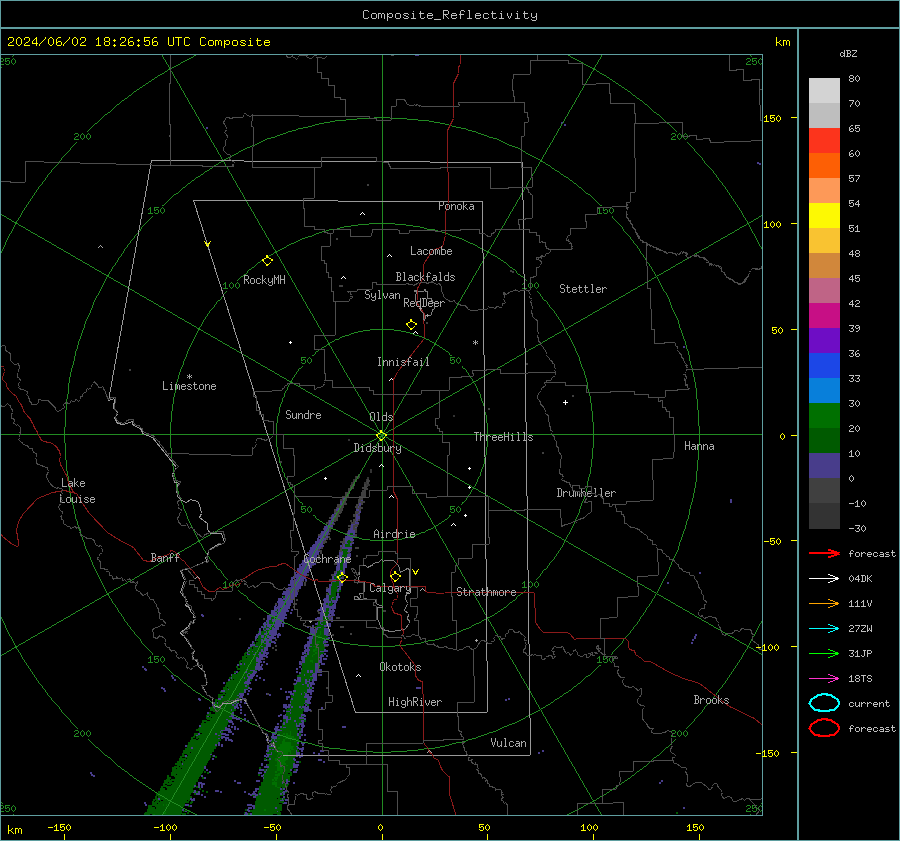Click the purple 10 dBZ color swatch
This screenshot has height=841, width=900.
(x=824, y=465)
